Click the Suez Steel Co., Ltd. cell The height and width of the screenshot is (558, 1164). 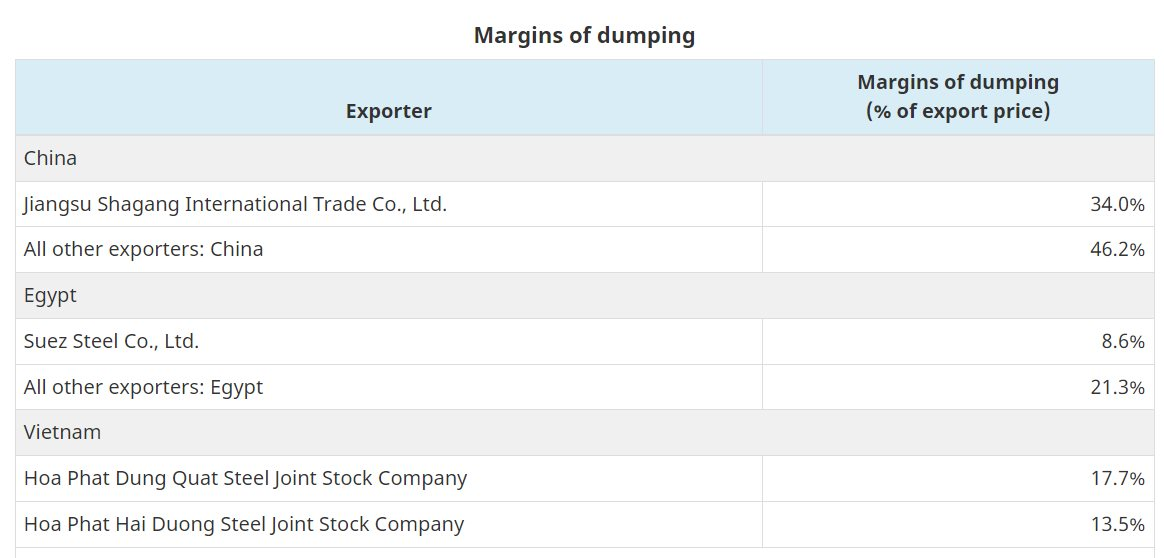(x=111, y=341)
